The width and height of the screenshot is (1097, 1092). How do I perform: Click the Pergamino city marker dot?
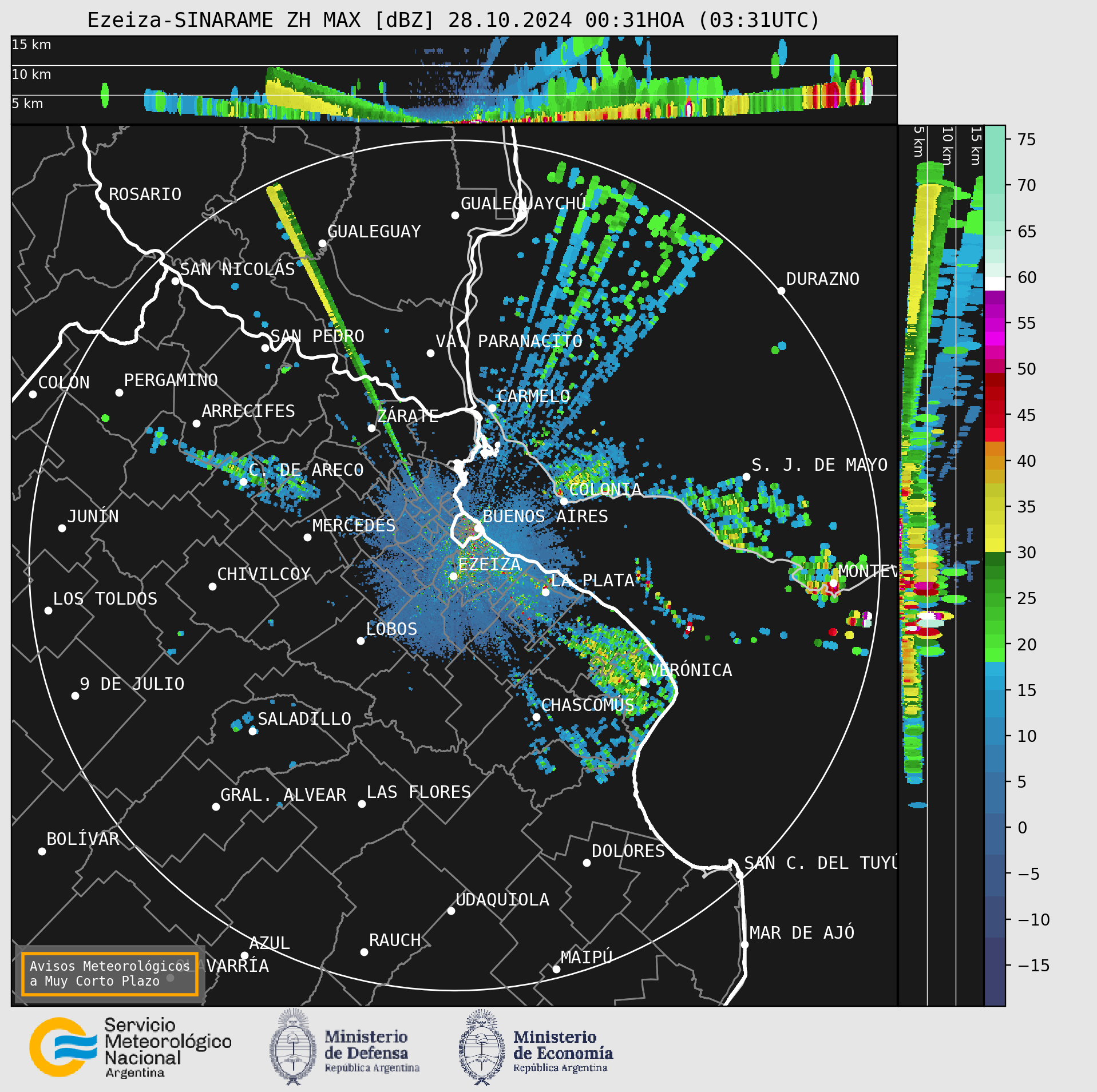click(119, 392)
